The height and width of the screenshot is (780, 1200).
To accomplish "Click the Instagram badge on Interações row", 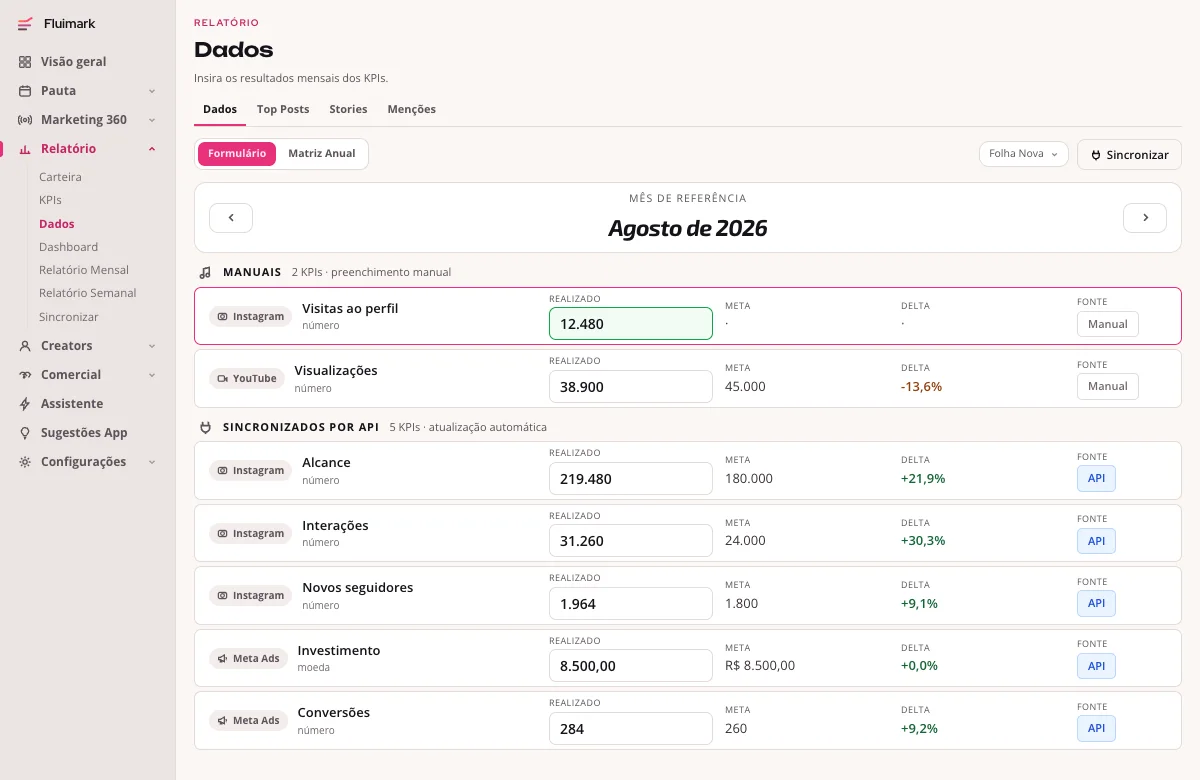I will tap(250, 534).
